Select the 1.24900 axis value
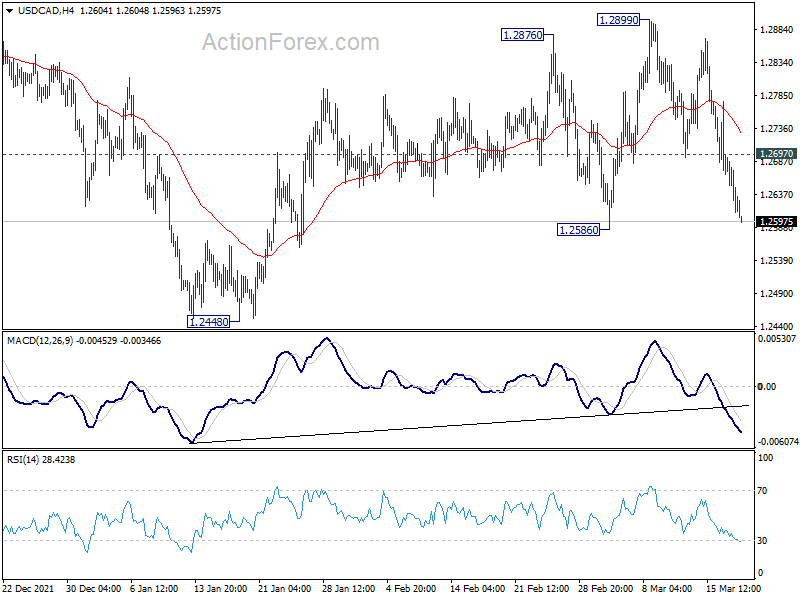Image resolution: width=800 pixels, height=600 pixels. click(x=777, y=294)
